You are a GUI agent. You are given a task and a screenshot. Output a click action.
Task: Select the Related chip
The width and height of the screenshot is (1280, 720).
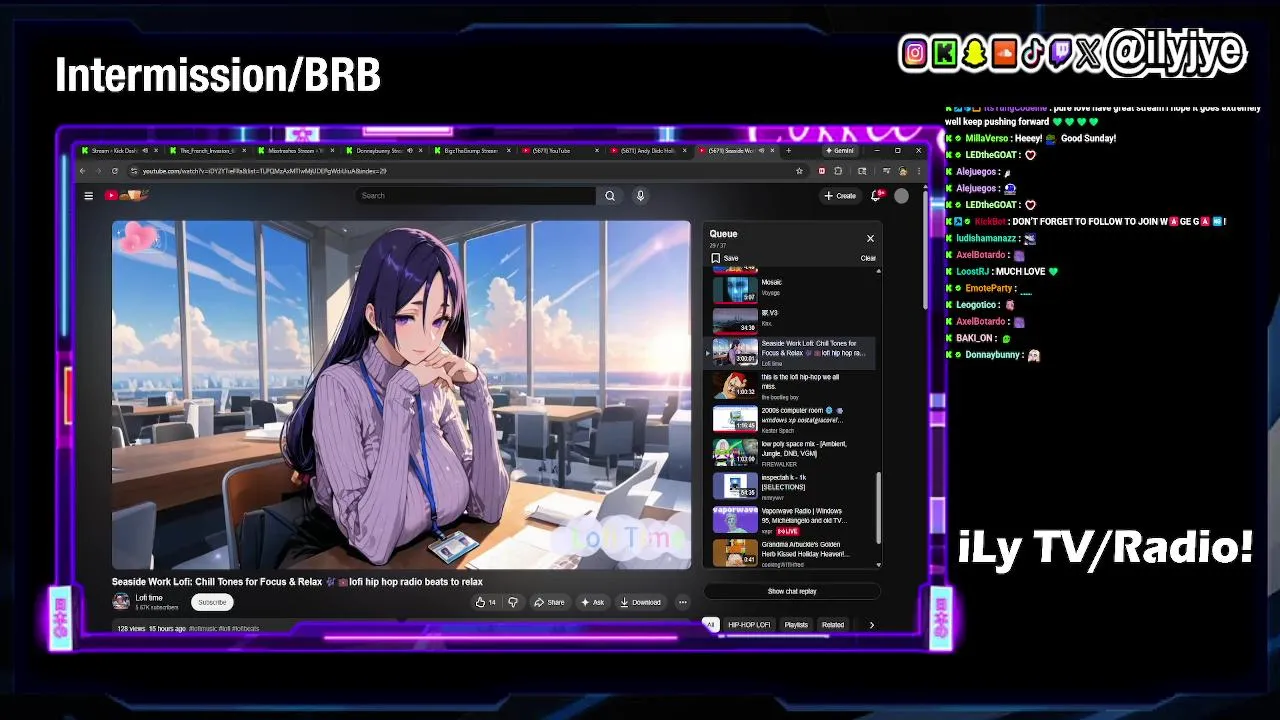tap(833, 625)
